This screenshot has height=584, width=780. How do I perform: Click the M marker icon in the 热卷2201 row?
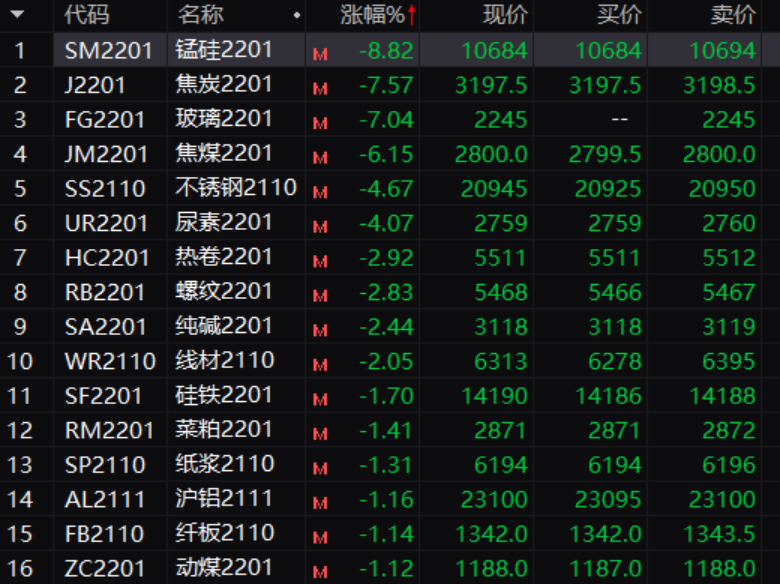(320, 262)
